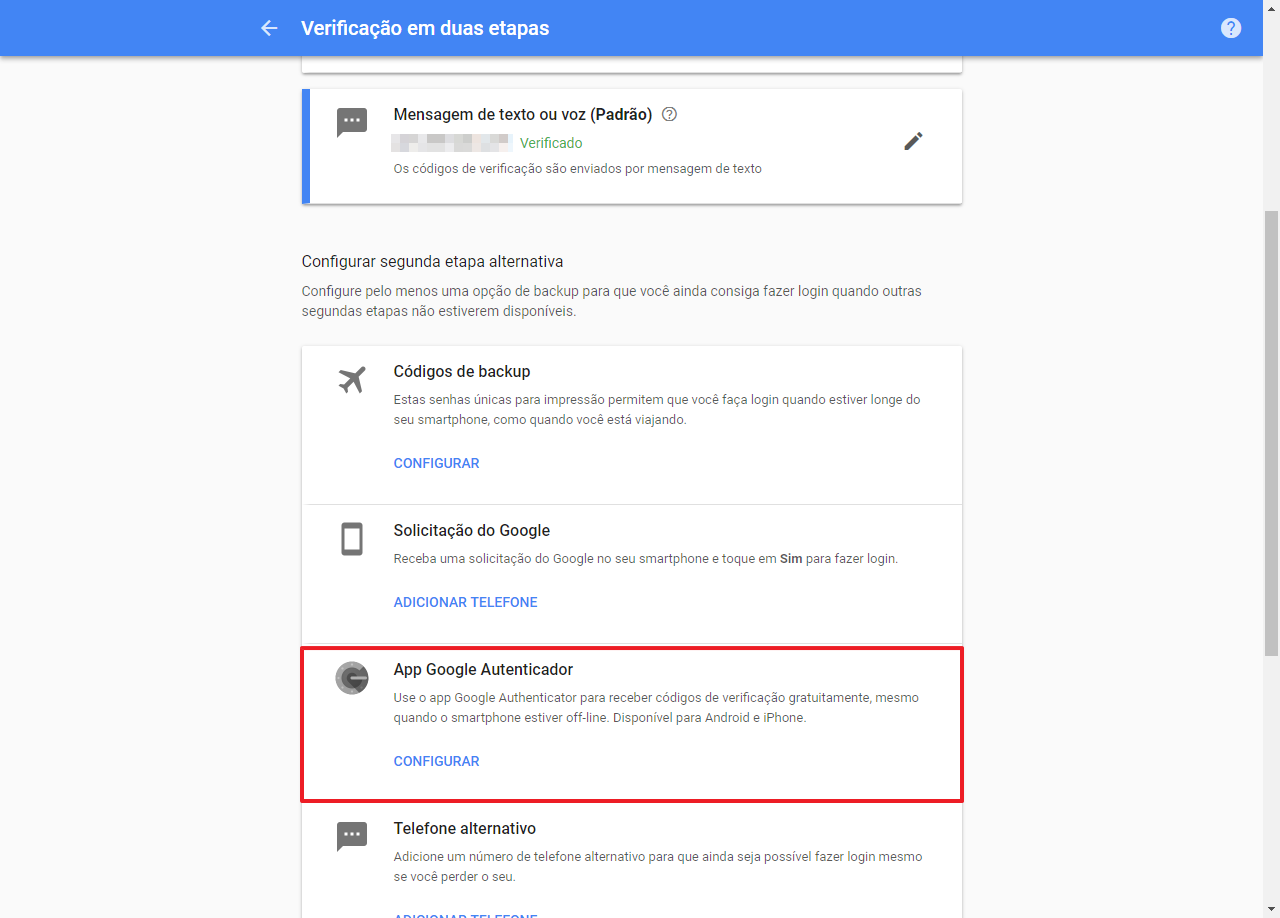Image resolution: width=1280 pixels, height=918 pixels.
Task: Click the green Verificado status
Action: click(551, 143)
